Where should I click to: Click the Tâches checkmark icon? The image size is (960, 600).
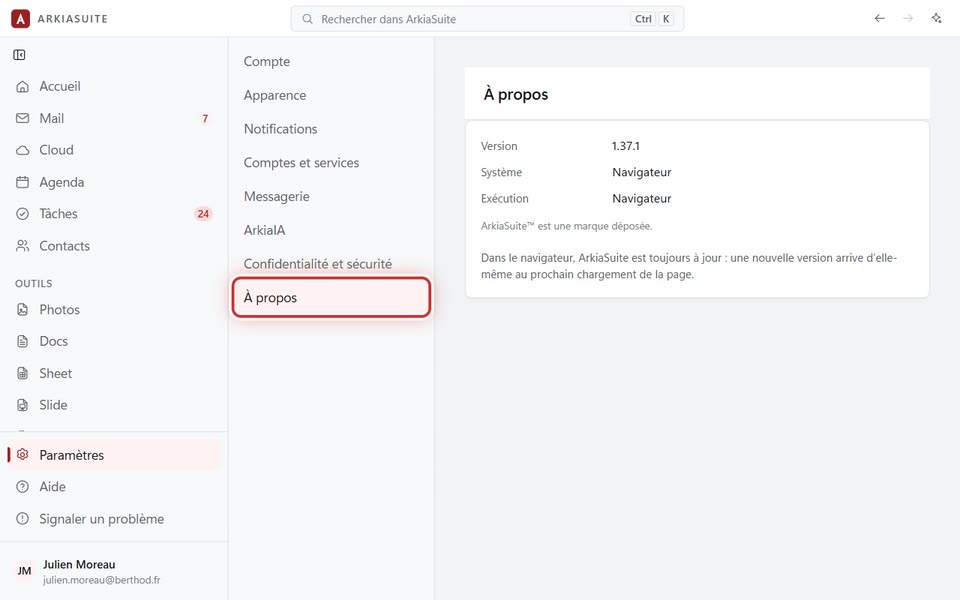coord(23,214)
